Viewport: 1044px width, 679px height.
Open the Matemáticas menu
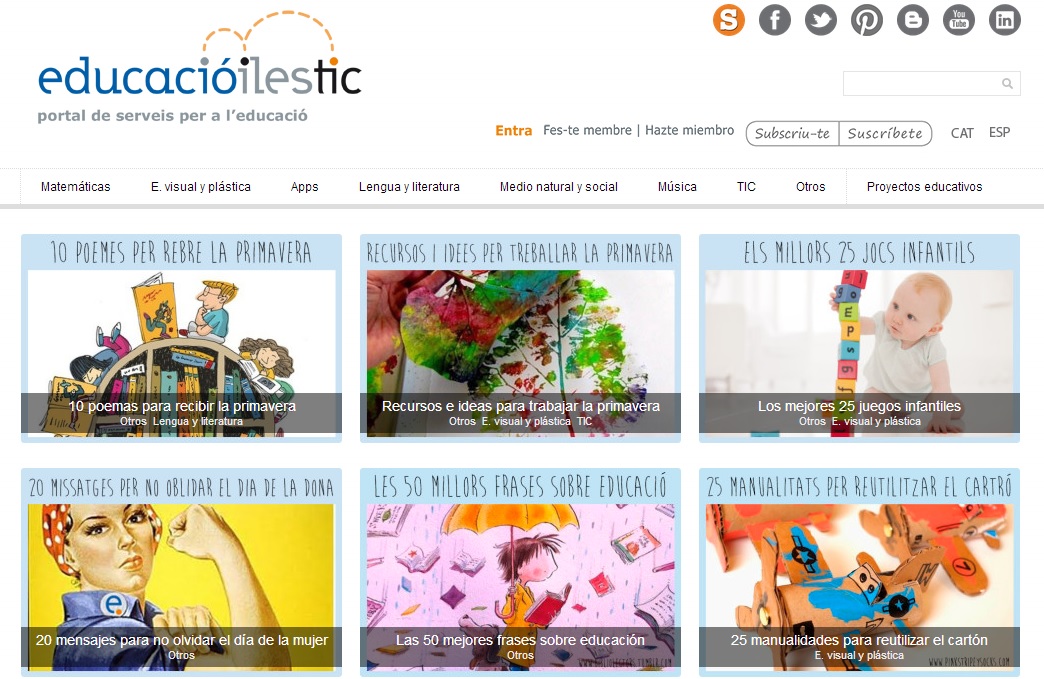(75, 187)
